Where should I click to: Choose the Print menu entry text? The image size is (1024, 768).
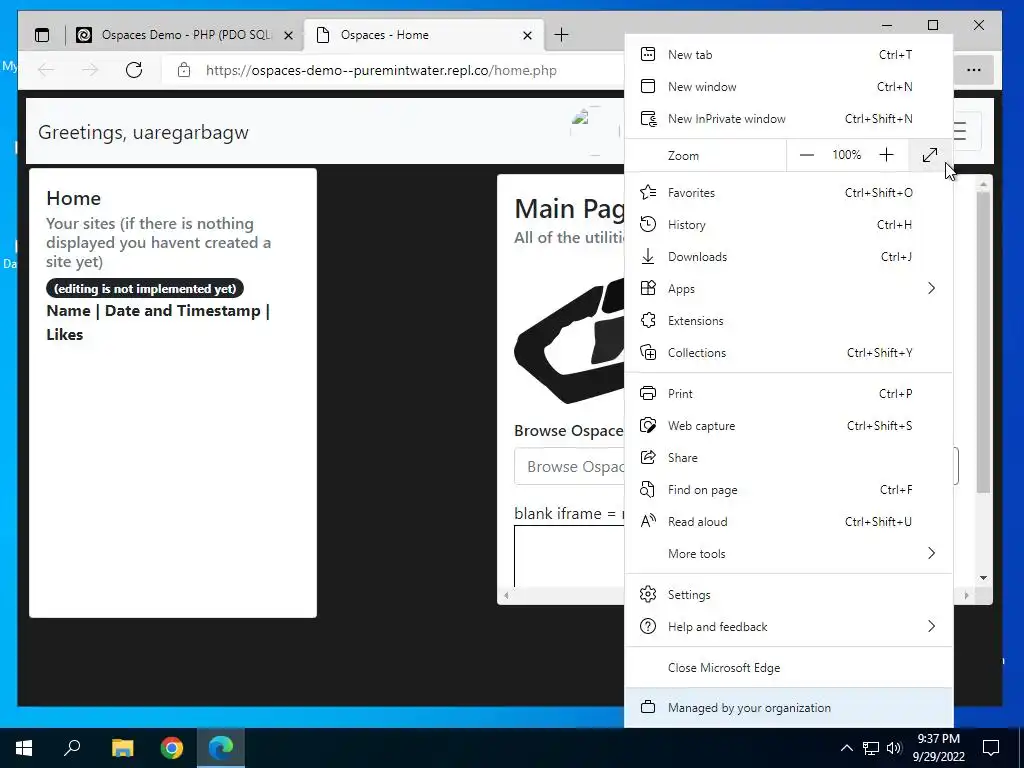tap(680, 394)
